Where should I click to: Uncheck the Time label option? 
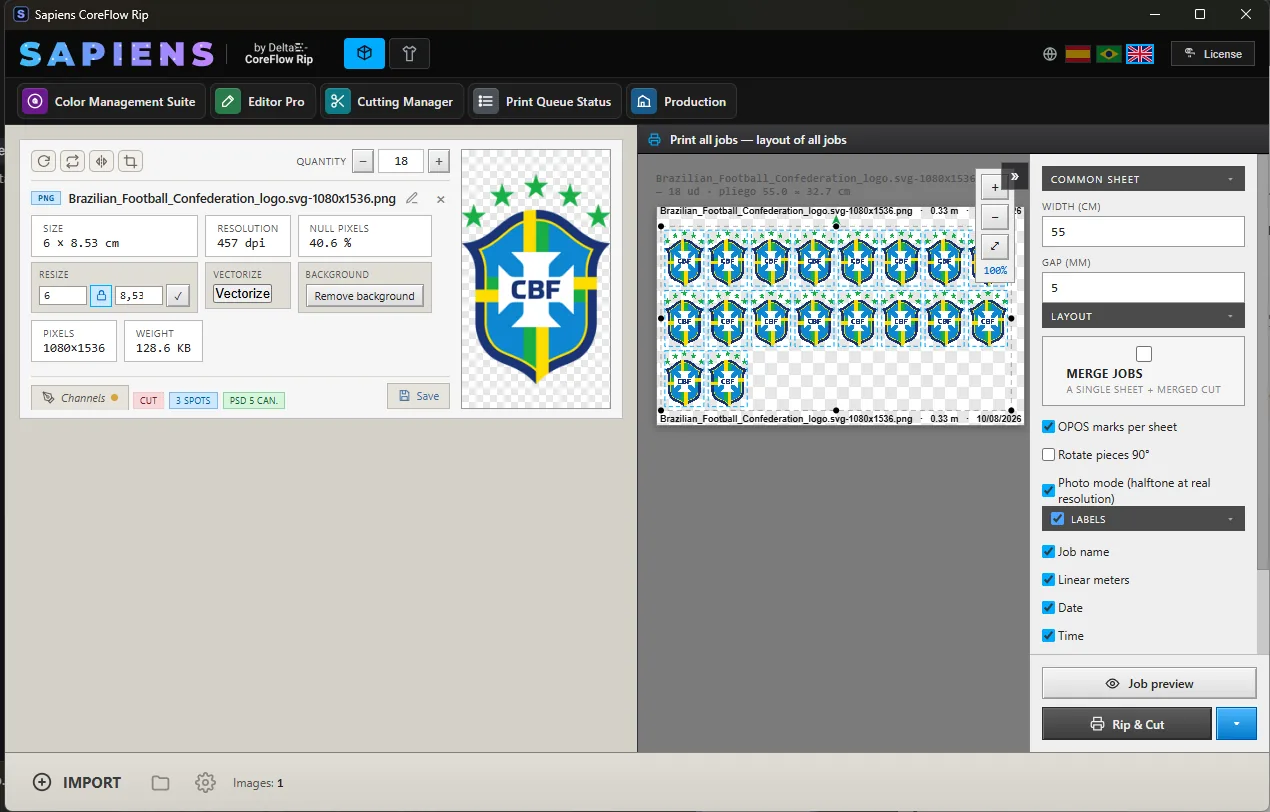1049,636
